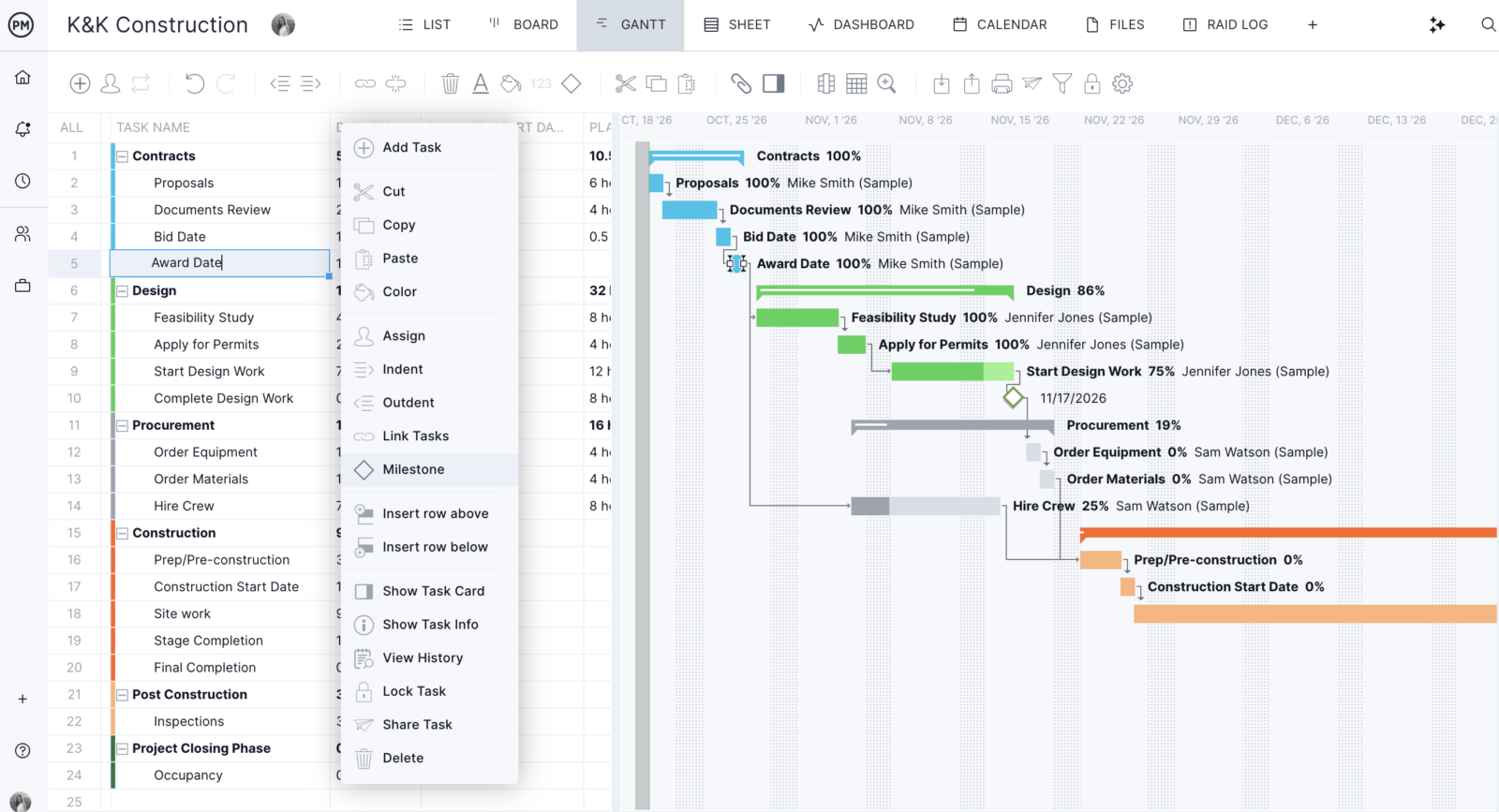Choose Color from the context menu
The height and width of the screenshot is (812, 1499).
coord(429,292)
